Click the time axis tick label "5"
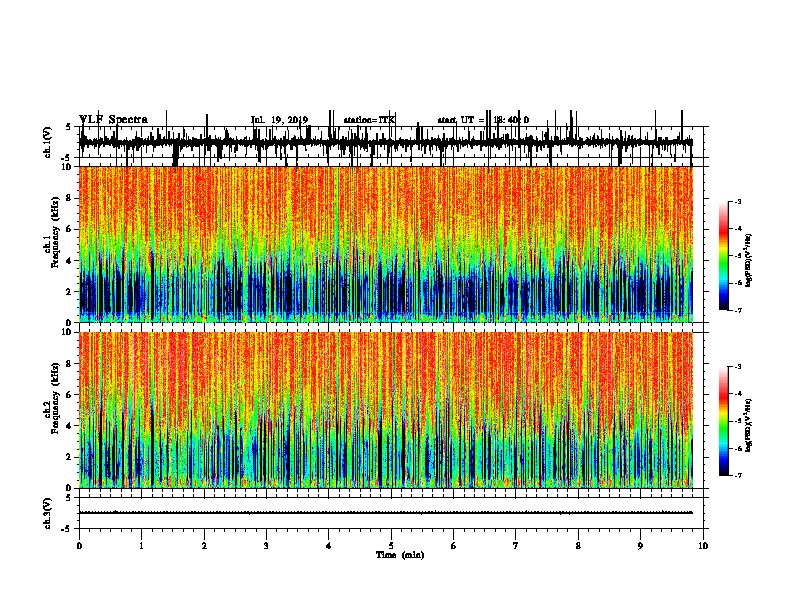Image resolution: width=792 pixels, height=612 pixels. [391, 546]
